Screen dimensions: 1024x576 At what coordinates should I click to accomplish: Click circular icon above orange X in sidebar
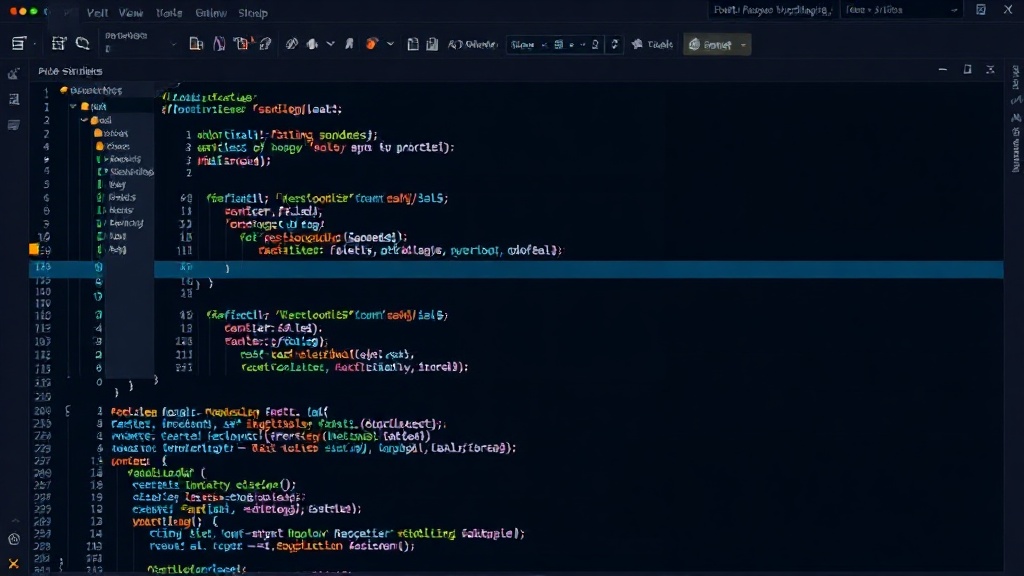coord(14,539)
